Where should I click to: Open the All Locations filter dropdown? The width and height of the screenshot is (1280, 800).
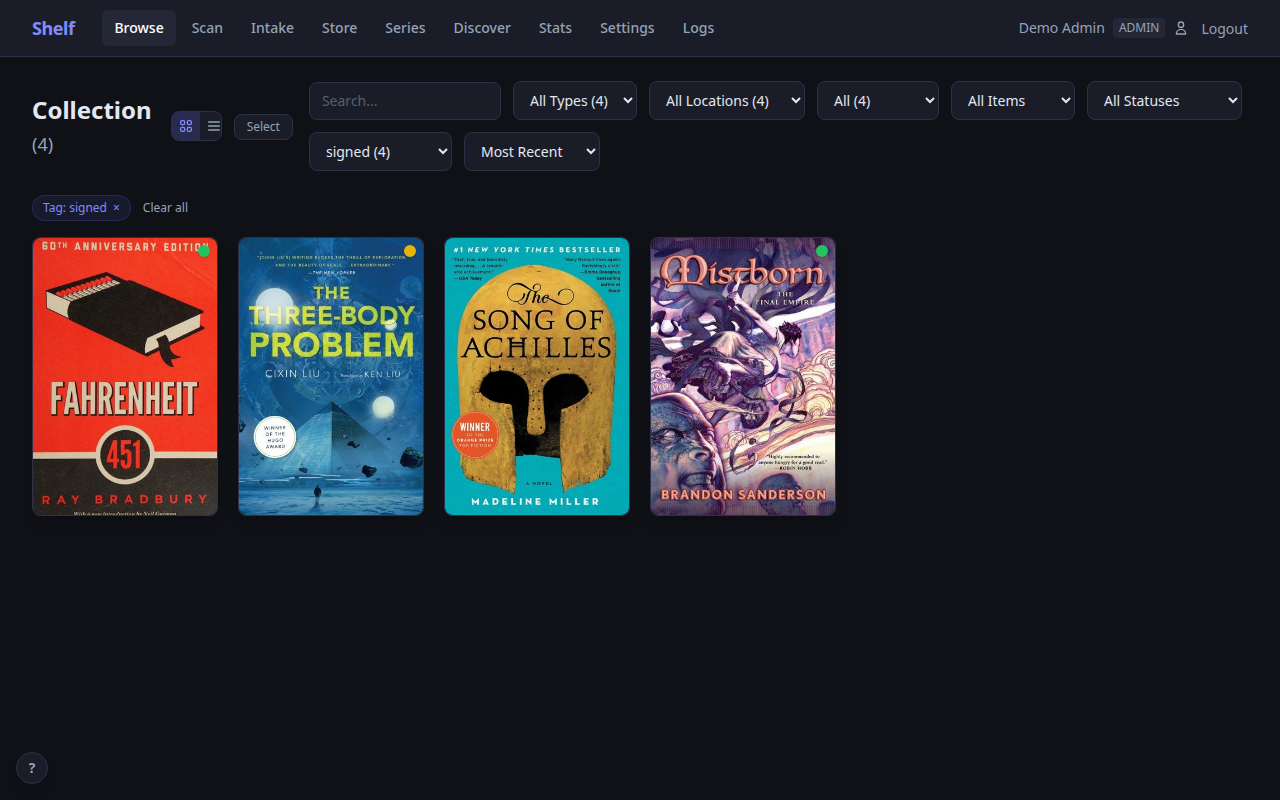727,101
